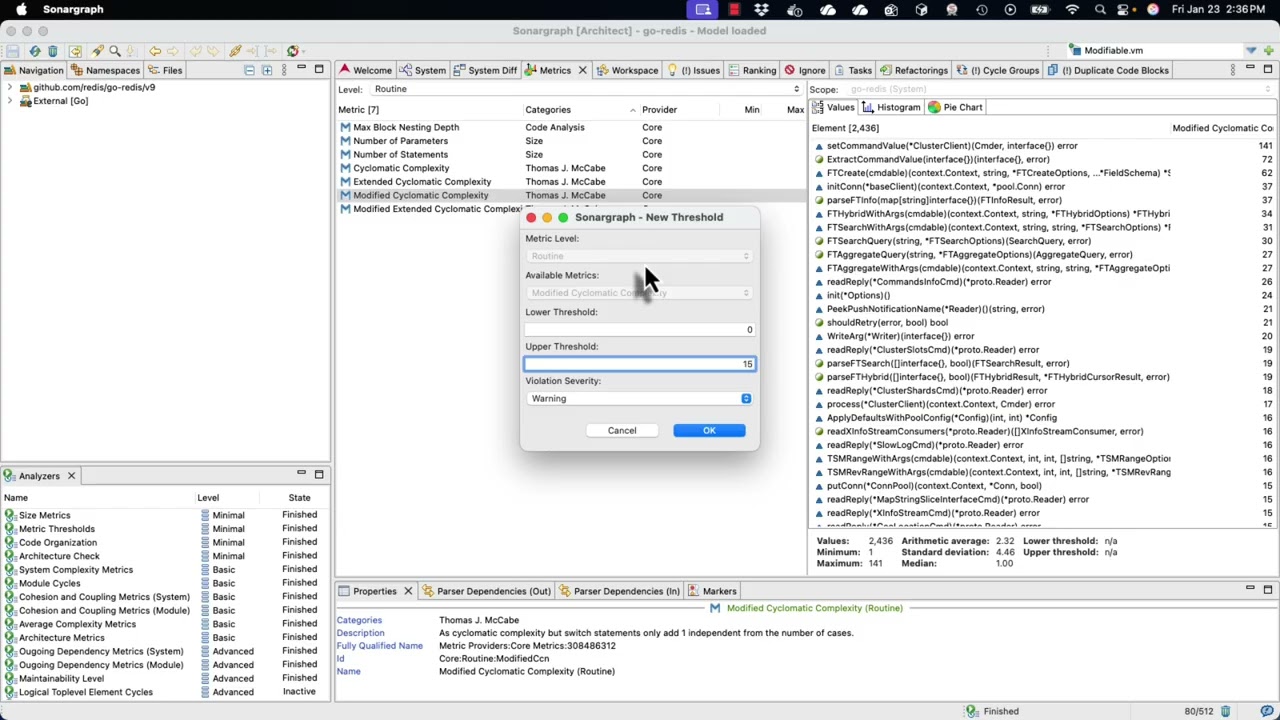This screenshot has width=1280, height=720.
Task: Select the shouldRetry(error, bool) bool element
Action: point(1043,322)
